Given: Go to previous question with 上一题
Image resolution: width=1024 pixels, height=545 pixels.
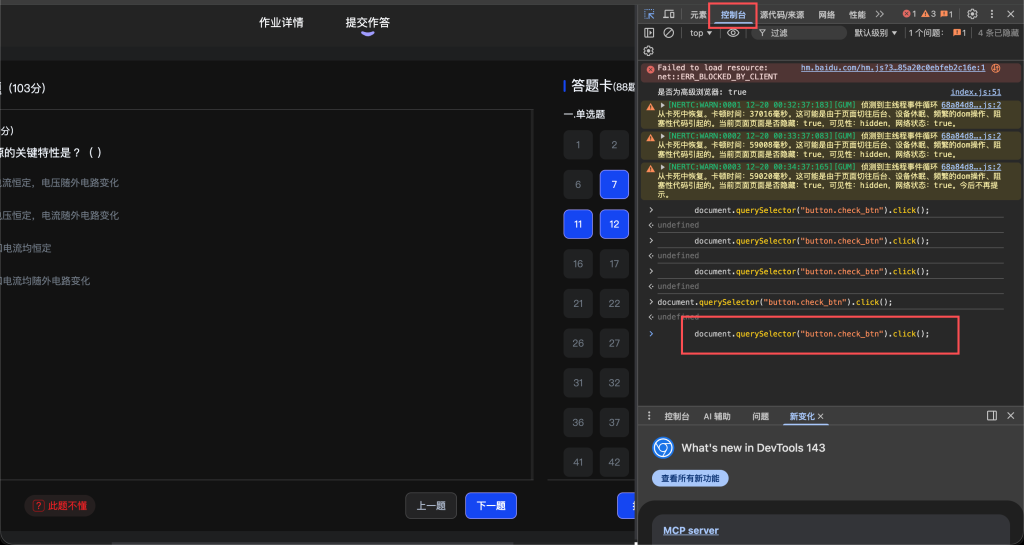Looking at the screenshot, I should (431, 506).
